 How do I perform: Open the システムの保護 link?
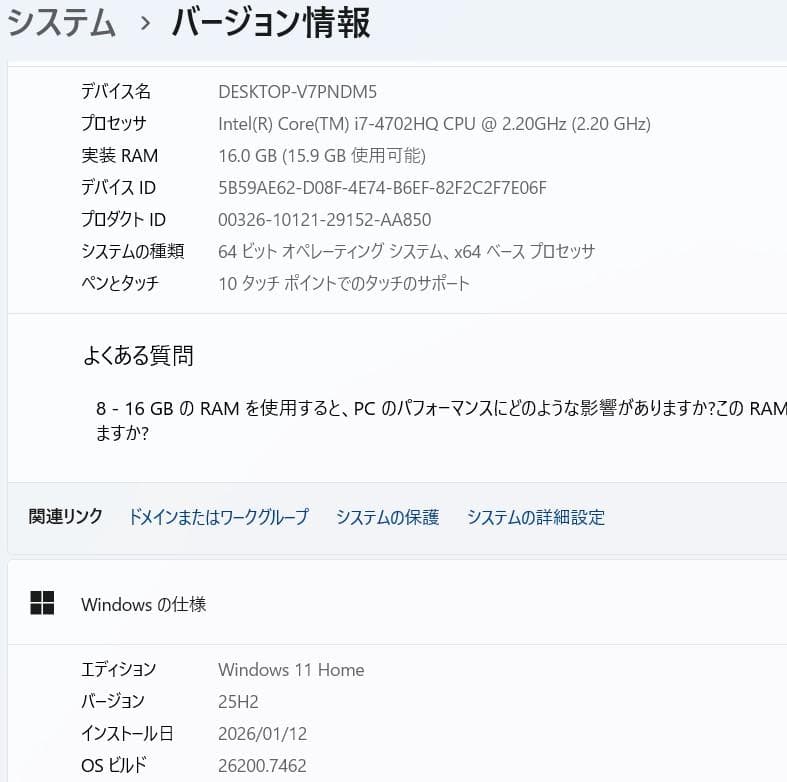click(387, 516)
